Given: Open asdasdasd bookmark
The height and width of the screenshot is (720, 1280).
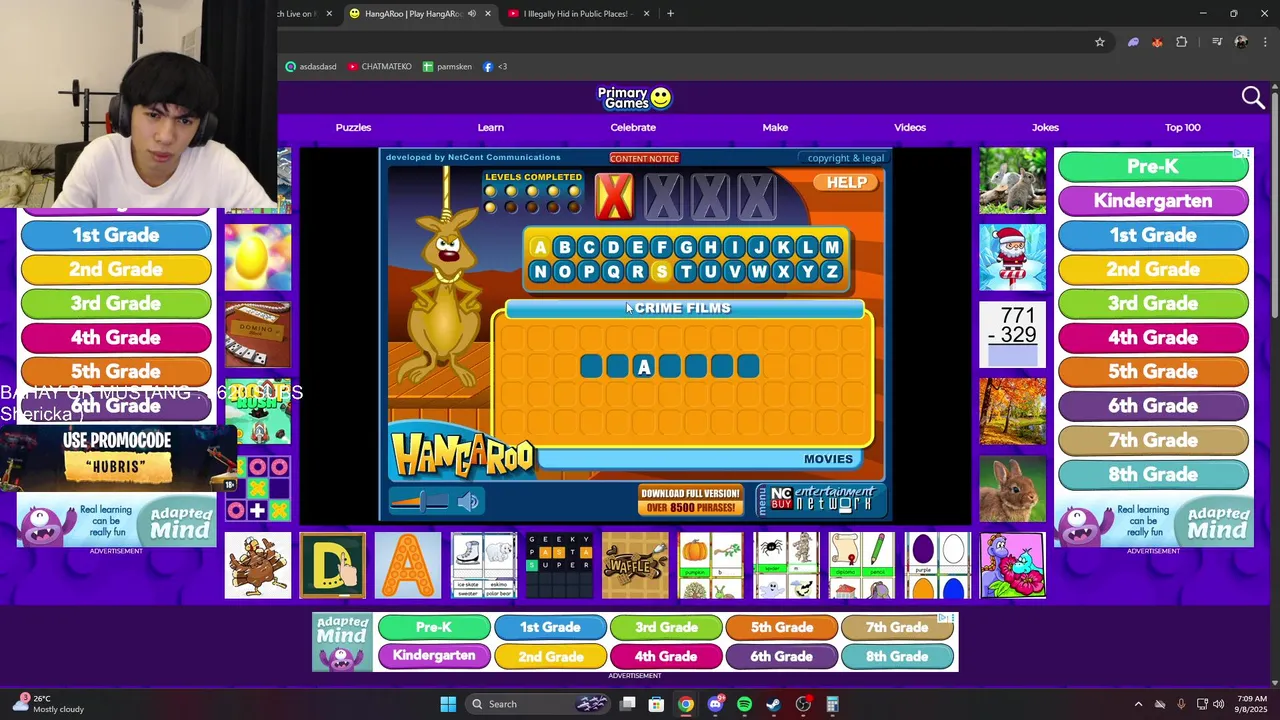Looking at the screenshot, I should (x=311, y=67).
